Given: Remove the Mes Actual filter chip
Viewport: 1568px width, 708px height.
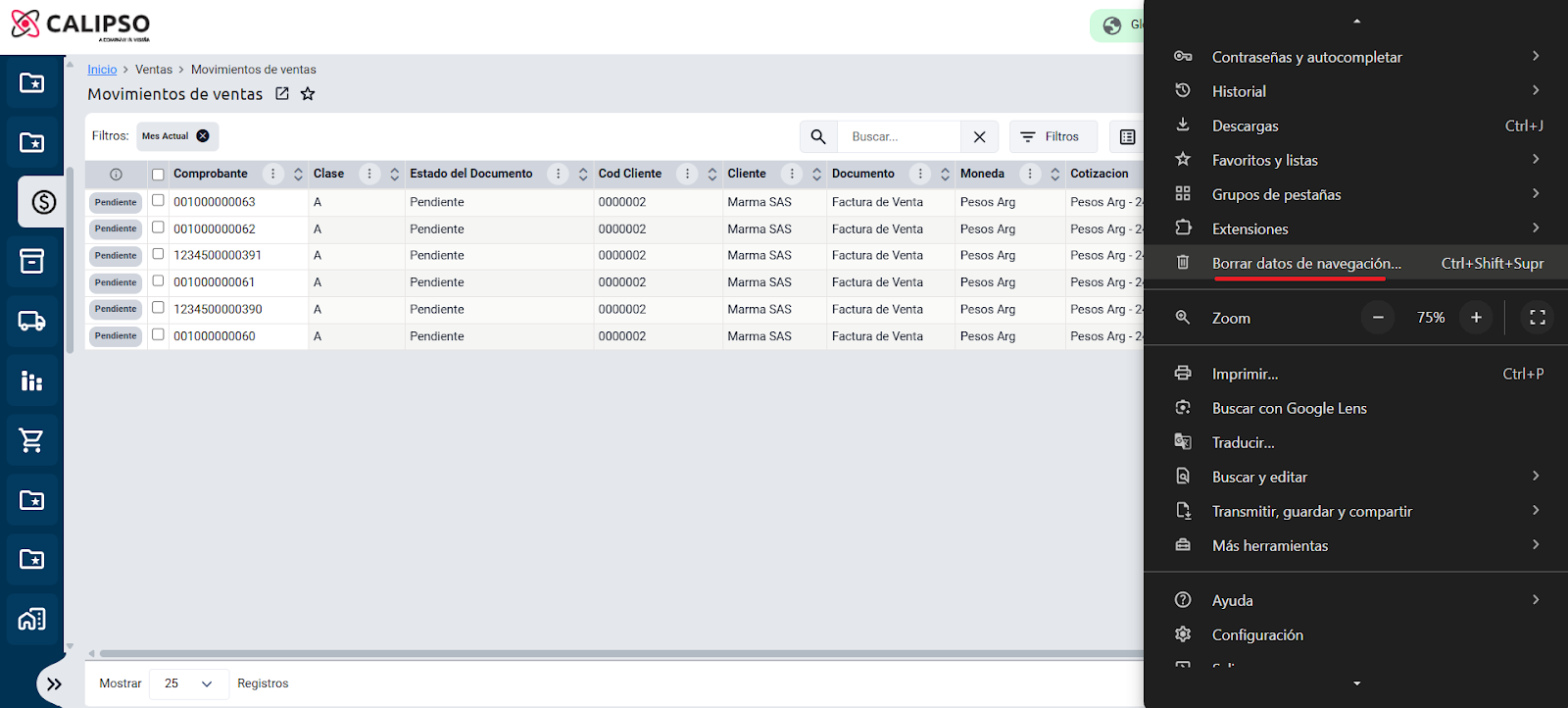Looking at the screenshot, I should [x=203, y=136].
